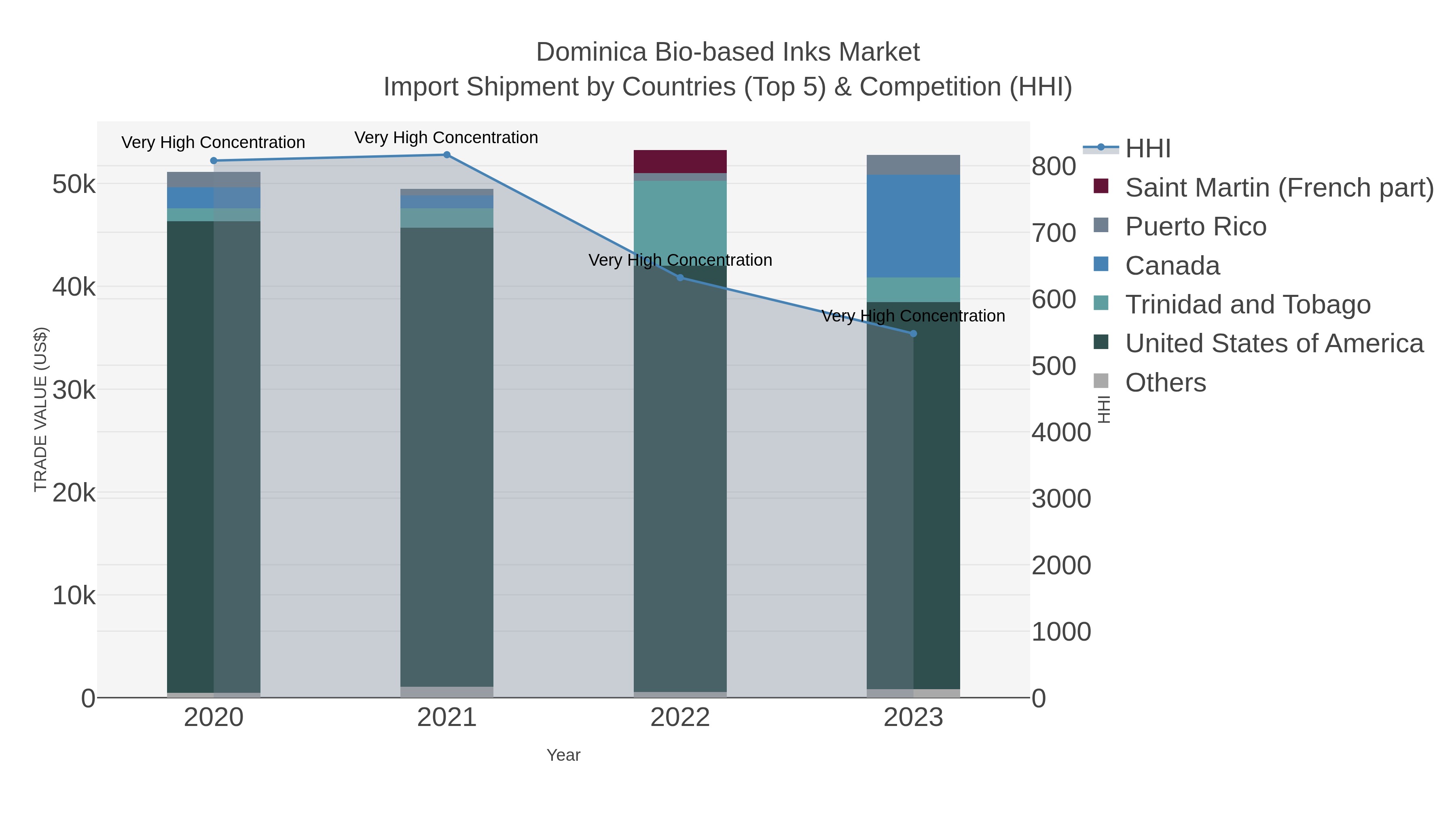Click the HHI data point for 2020

coord(214,161)
